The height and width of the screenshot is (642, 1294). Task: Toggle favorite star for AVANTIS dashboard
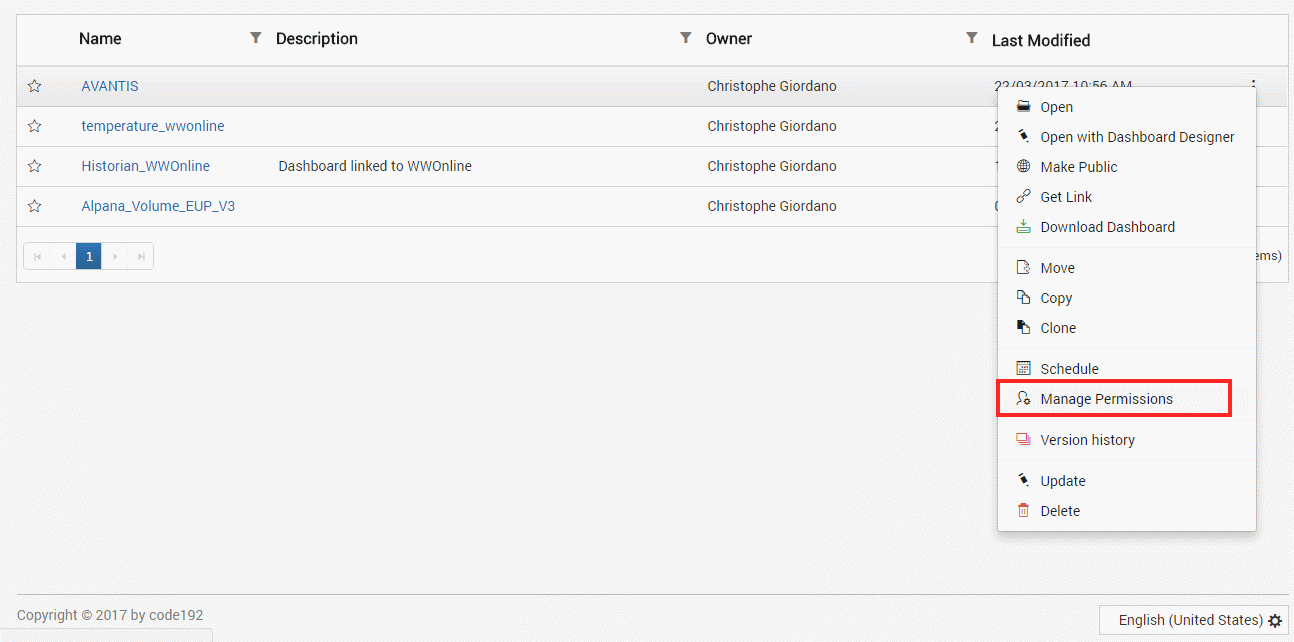[x=34, y=86]
